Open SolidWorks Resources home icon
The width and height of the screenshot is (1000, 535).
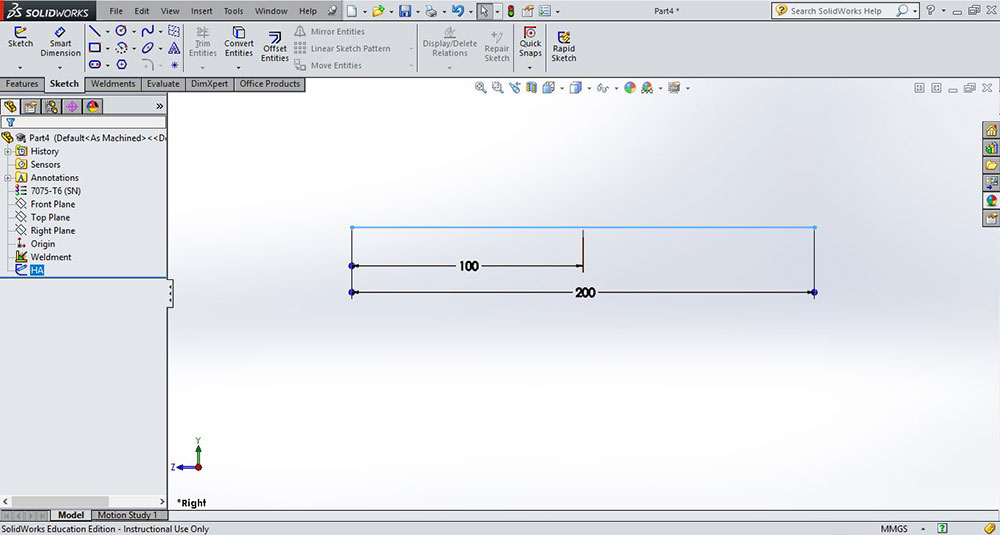click(991, 130)
